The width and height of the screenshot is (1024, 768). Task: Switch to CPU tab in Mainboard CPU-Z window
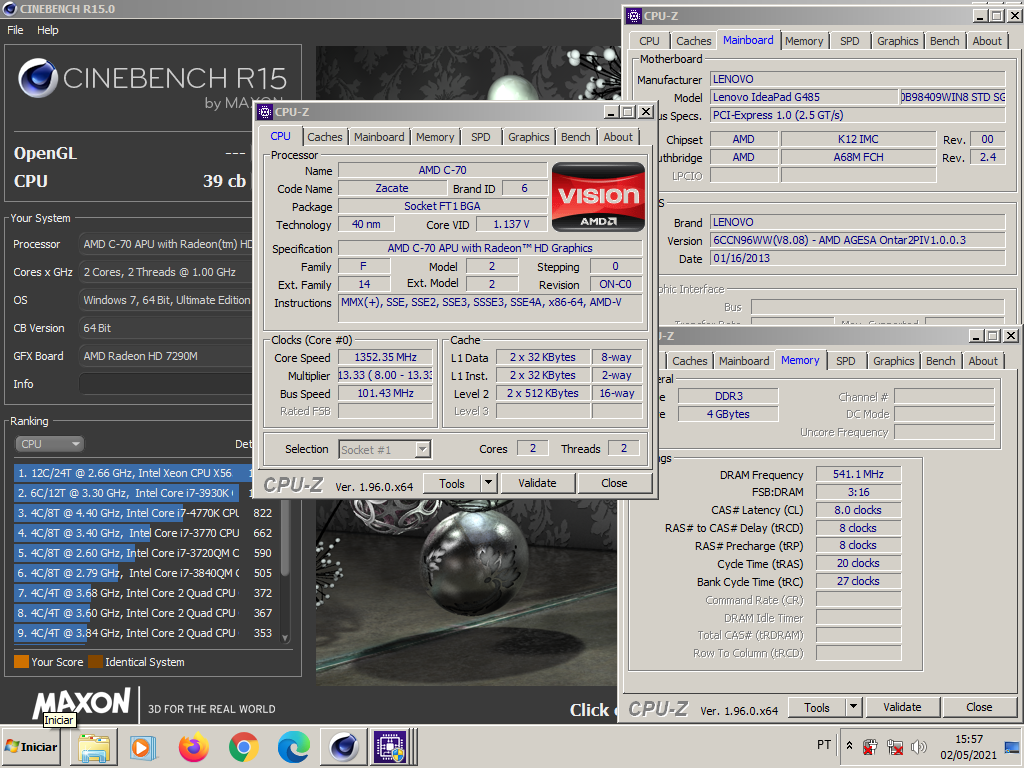pyautogui.click(x=649, y=41)
